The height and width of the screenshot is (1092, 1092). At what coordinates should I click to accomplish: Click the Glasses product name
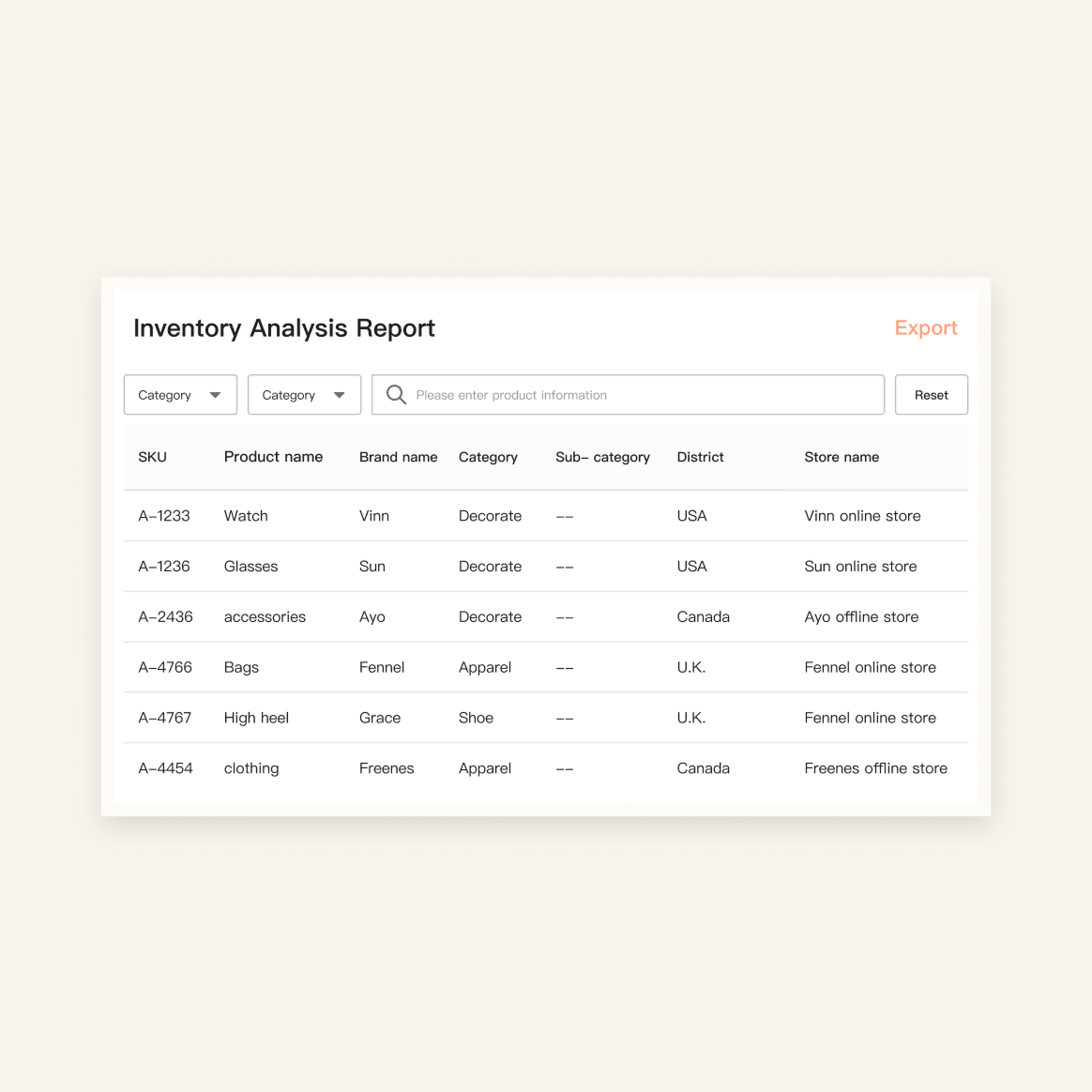pos(250,567)
